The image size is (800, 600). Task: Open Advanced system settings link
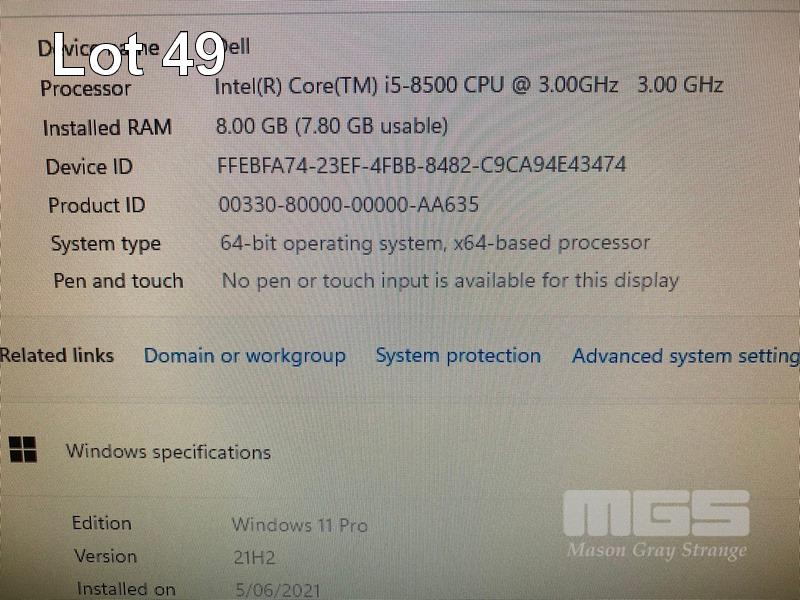coord(686,356)
